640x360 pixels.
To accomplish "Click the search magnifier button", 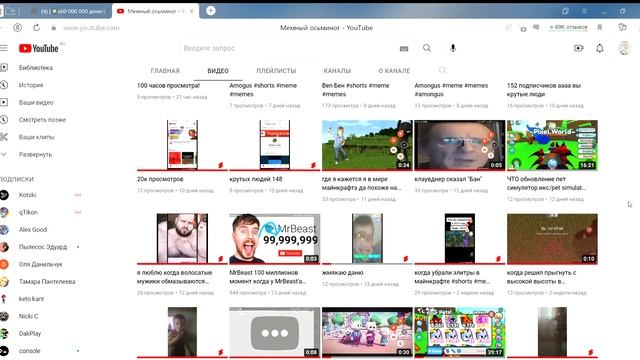I will (x=427, y=48).
